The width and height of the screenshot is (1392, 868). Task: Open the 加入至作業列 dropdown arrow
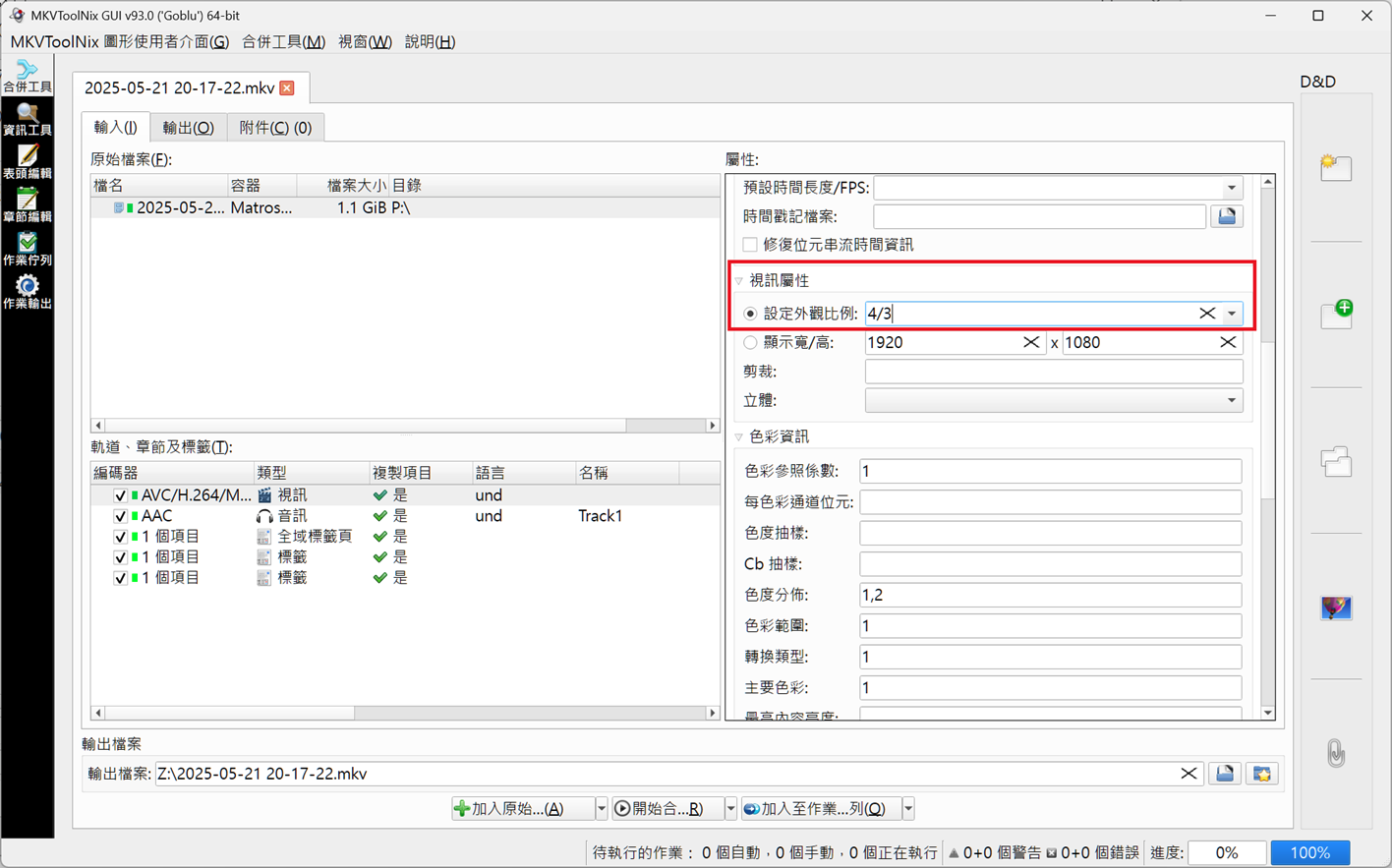(x=908, y=809)
